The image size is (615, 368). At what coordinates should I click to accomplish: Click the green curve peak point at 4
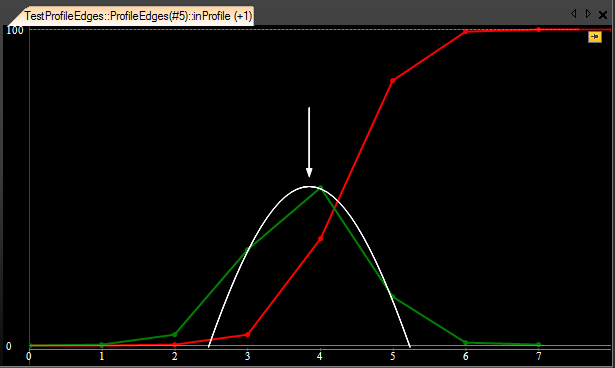tap(320, 188)
